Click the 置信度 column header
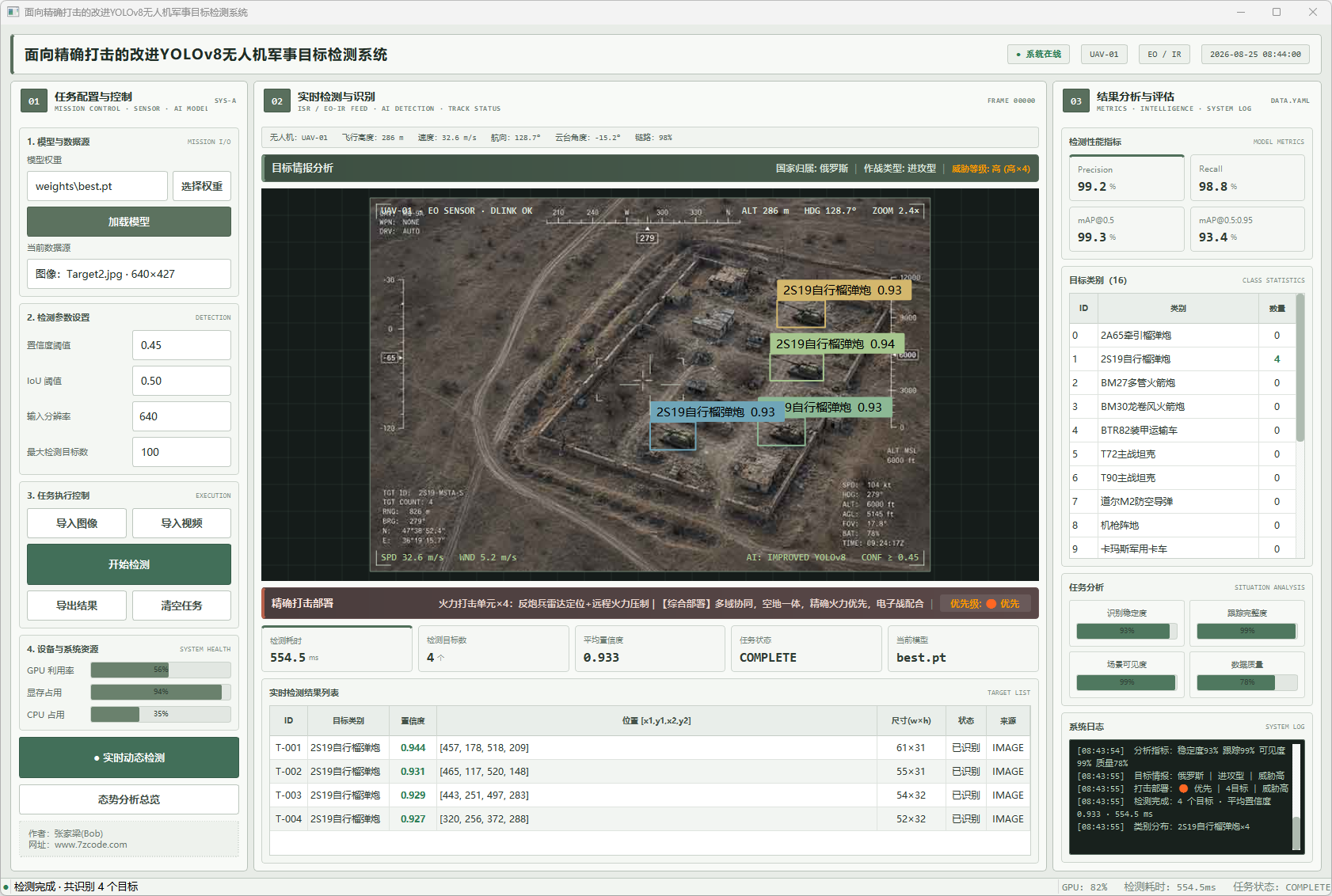This screenshot has height=896, width=1332. 413,721
